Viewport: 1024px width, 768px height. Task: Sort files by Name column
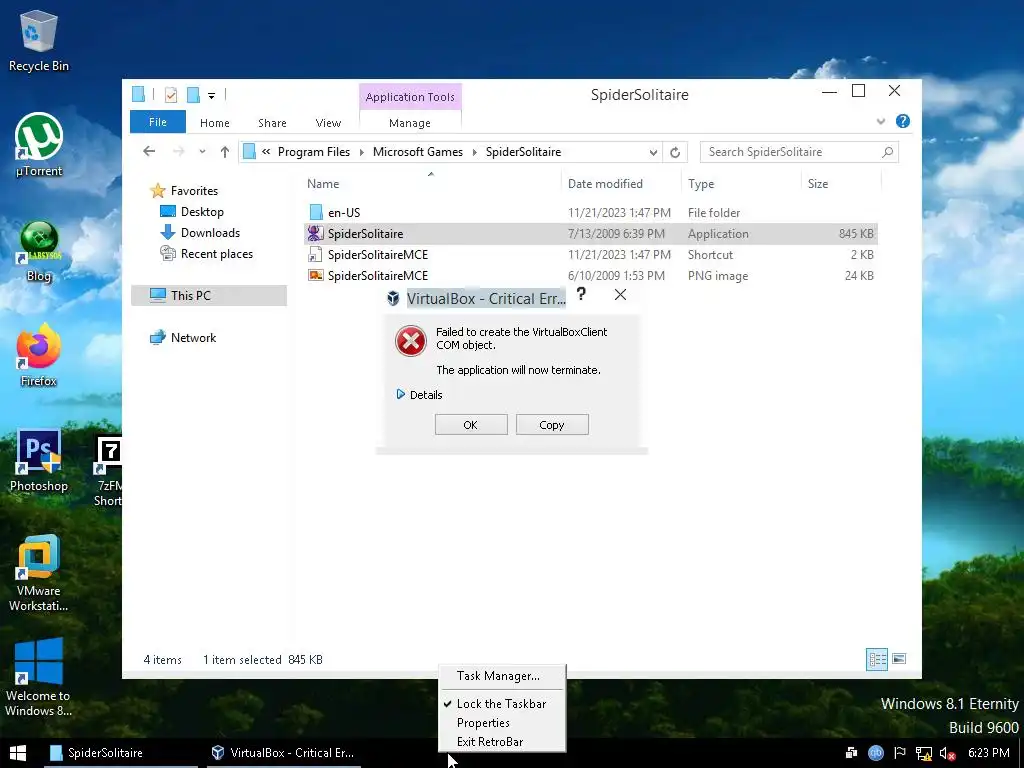click(x=431, y=184)
